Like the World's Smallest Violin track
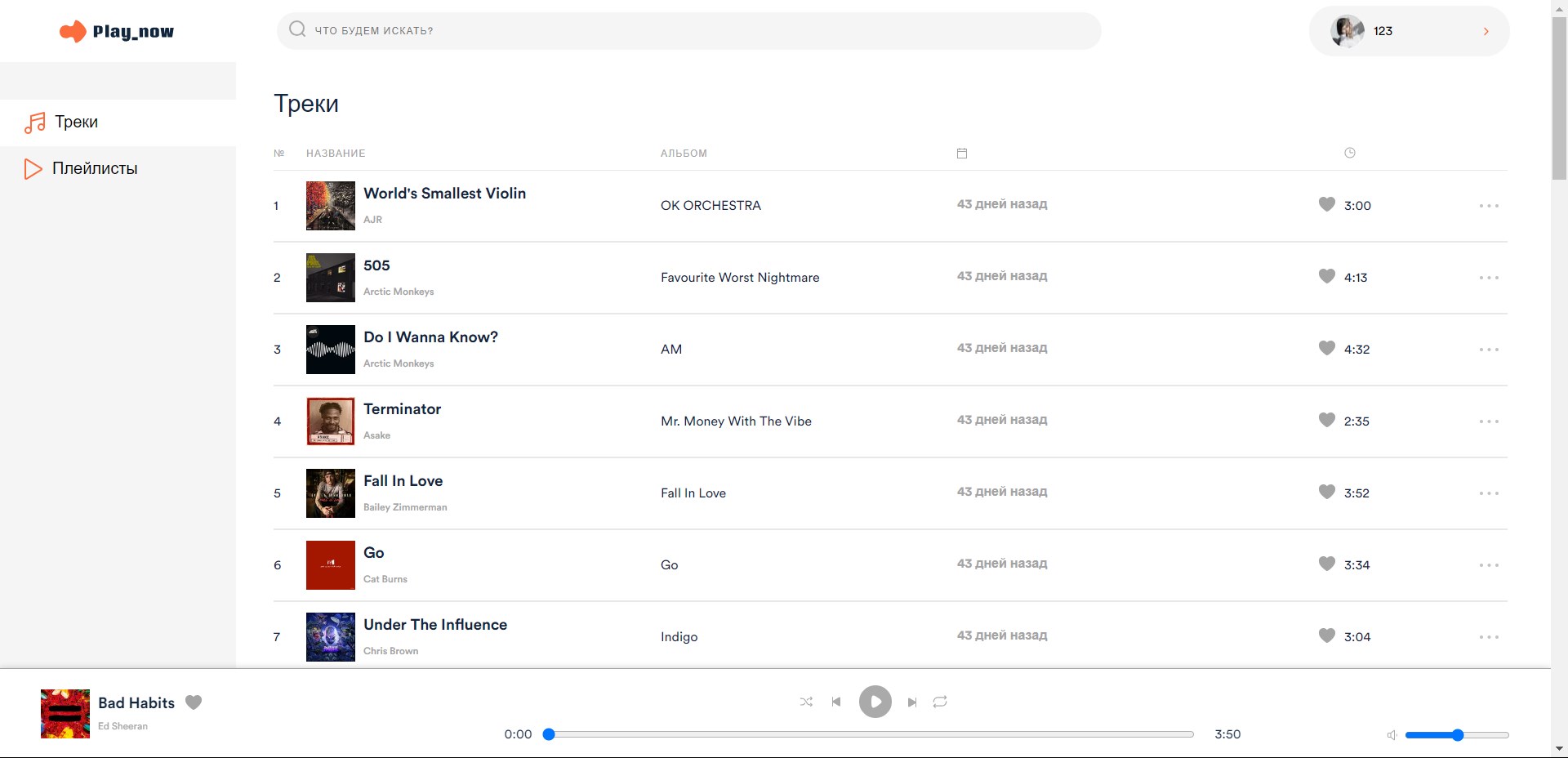The height and width of the screenshot is (758, 1568). tap(1327, 204)
